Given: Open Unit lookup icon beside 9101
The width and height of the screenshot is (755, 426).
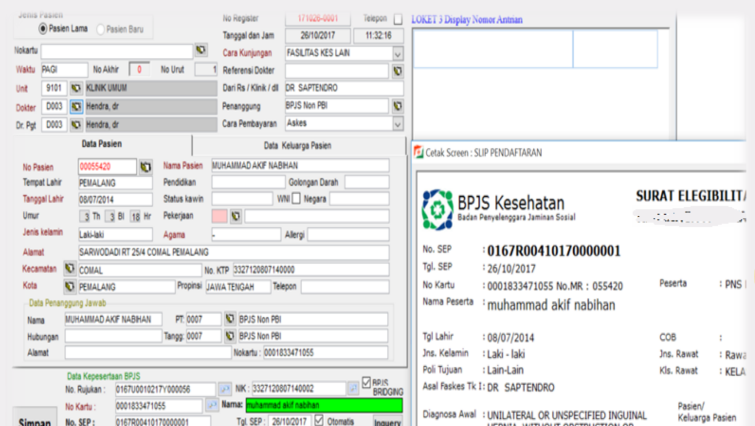Looking at the screenshot, I should click(76, 88).
